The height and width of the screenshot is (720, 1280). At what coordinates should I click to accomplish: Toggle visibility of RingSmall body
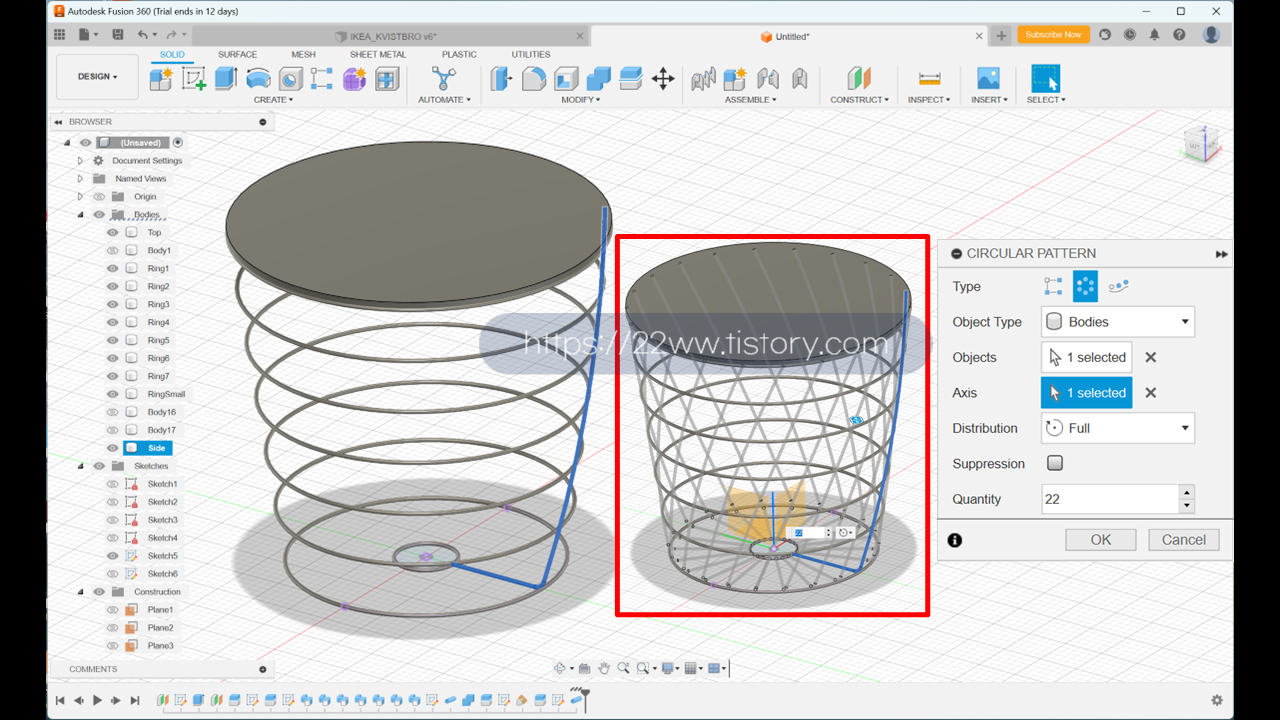coord(112,395)
